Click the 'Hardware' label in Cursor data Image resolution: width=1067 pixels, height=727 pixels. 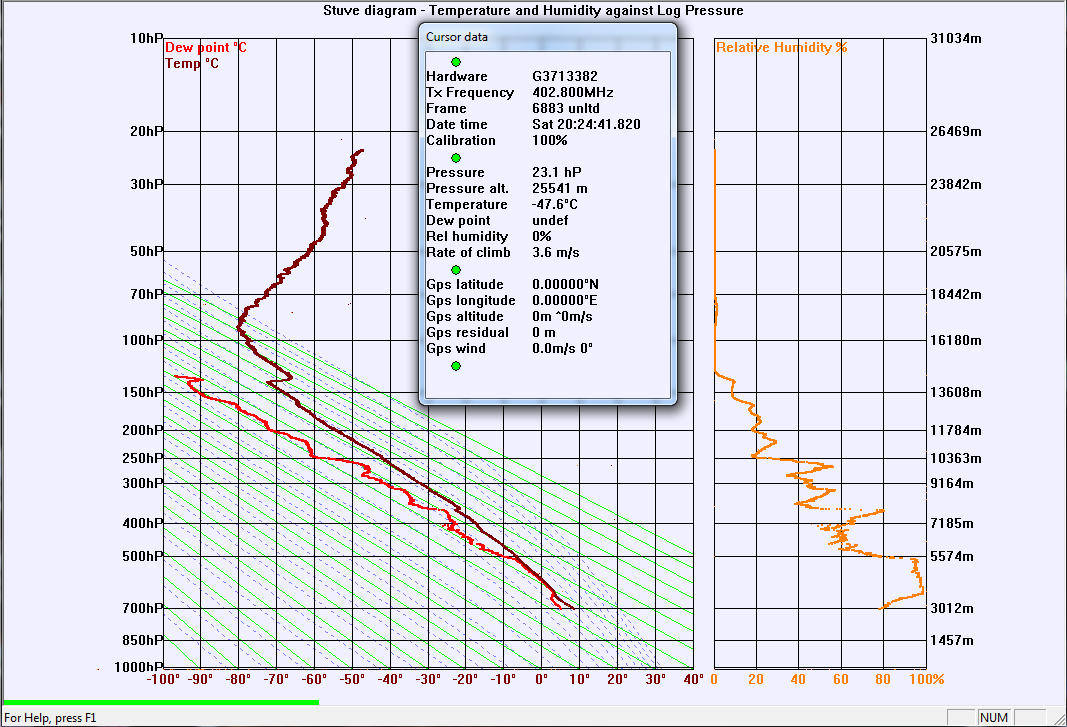coord(457,76)
